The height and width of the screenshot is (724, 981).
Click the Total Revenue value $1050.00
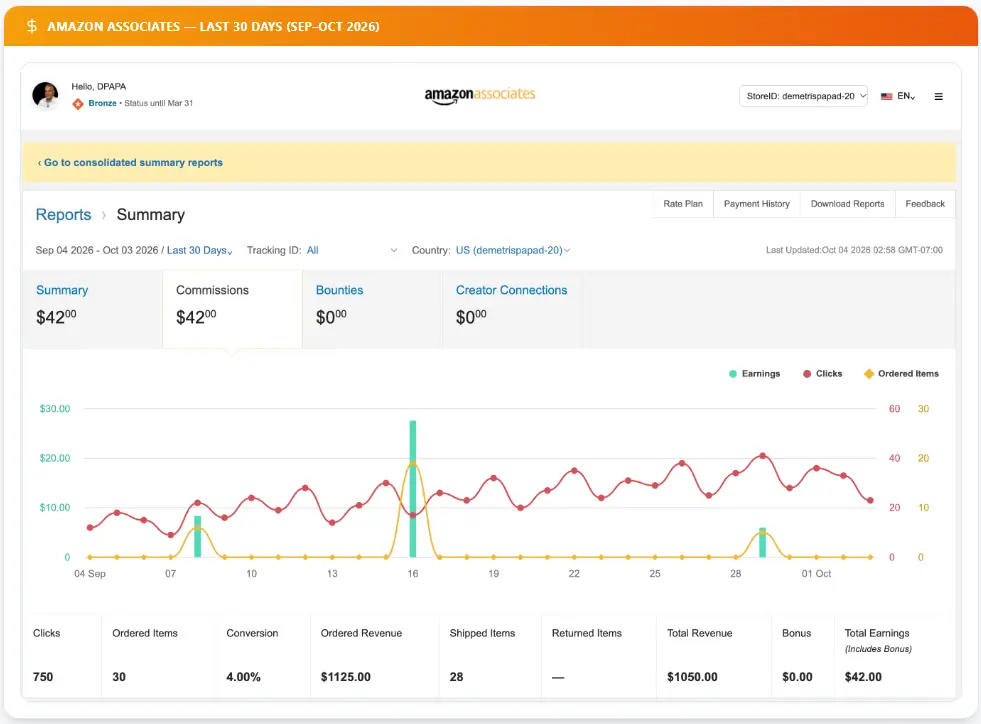pos(692,677)
